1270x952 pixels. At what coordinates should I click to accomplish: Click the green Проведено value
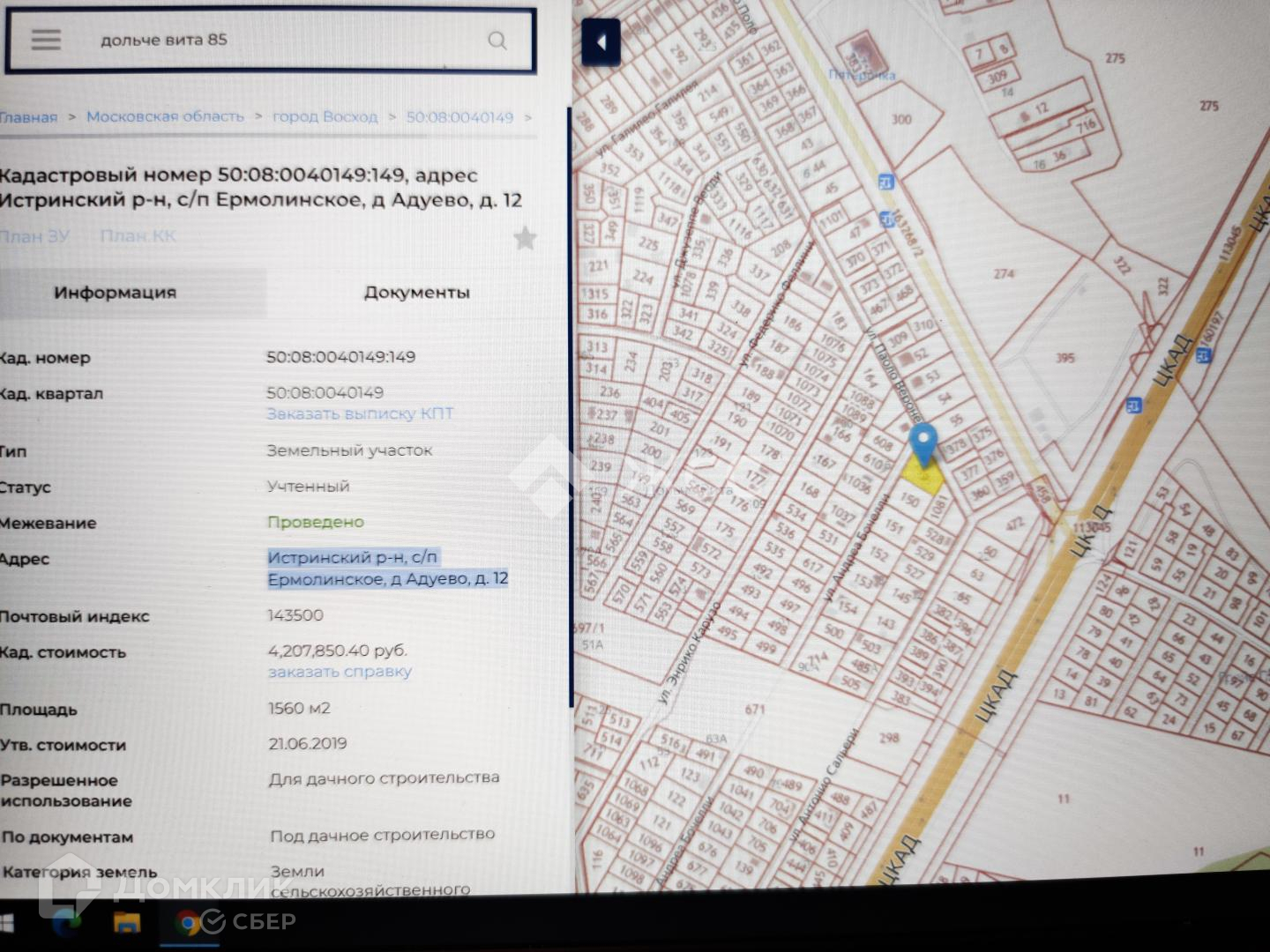tap(316, 522)
